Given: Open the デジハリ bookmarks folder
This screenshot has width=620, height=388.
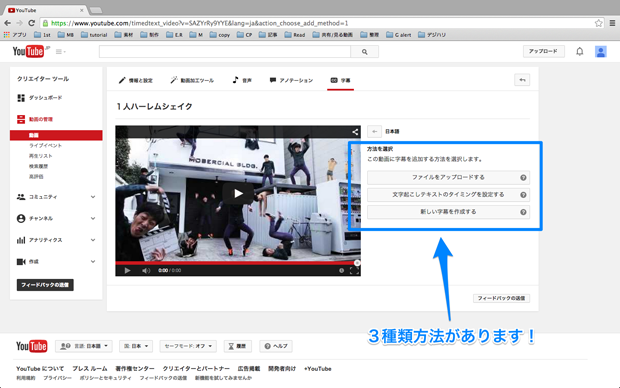Looking at the screenshot, I should point(432,35).
